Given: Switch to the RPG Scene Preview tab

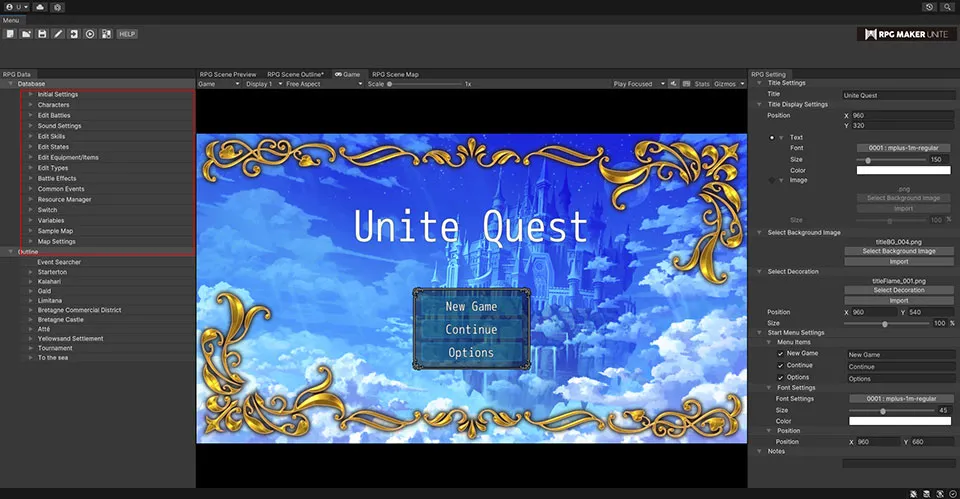Looking at the screenshot, I should 227,74.
